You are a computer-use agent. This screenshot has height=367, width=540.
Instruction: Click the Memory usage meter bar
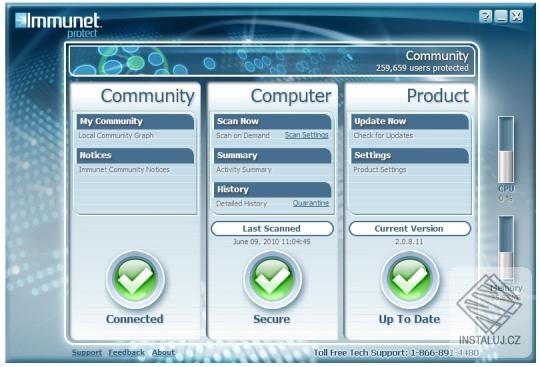click(506, 247)
